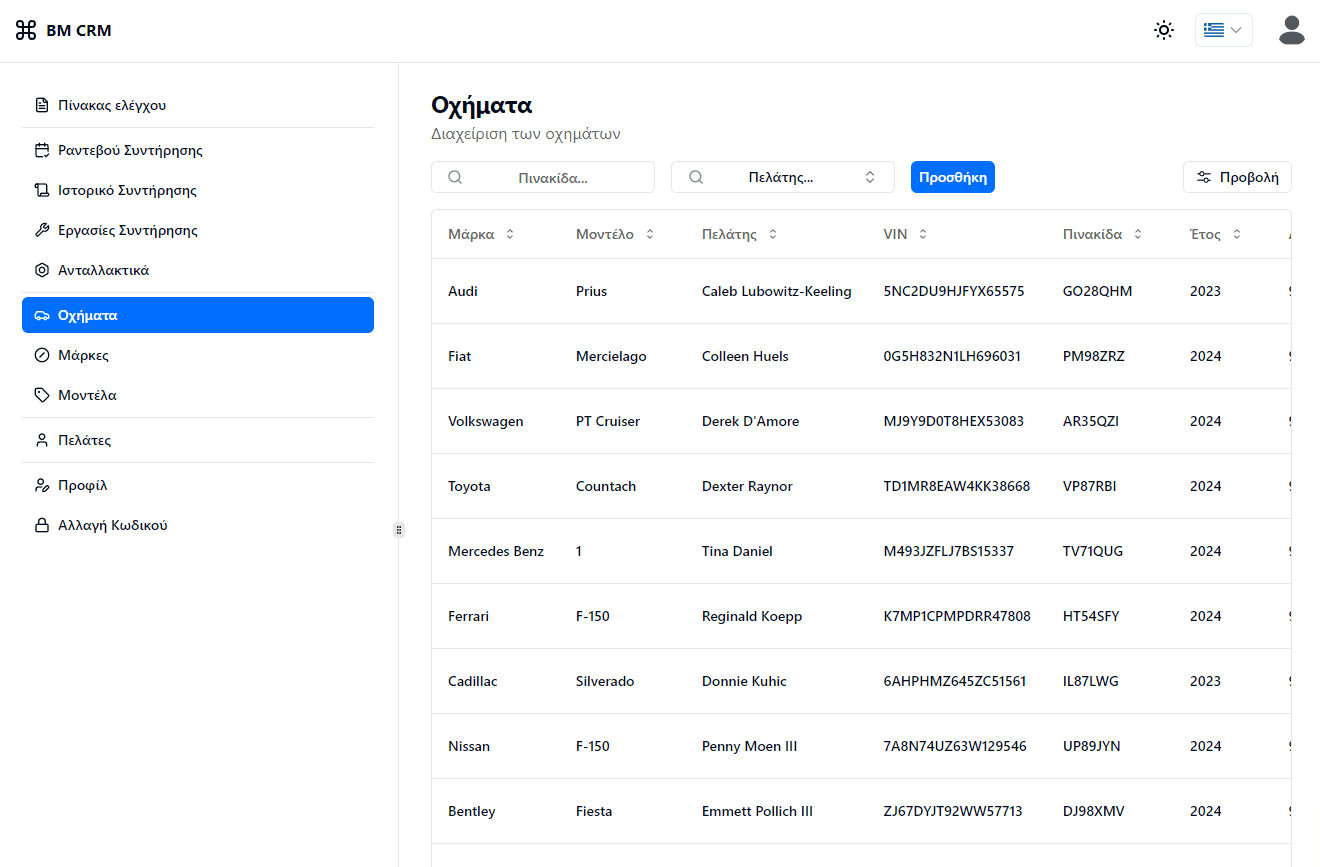Click the Toyota brand cell
The width and height of the screenshot is (1320, 867).
(469, 486)
